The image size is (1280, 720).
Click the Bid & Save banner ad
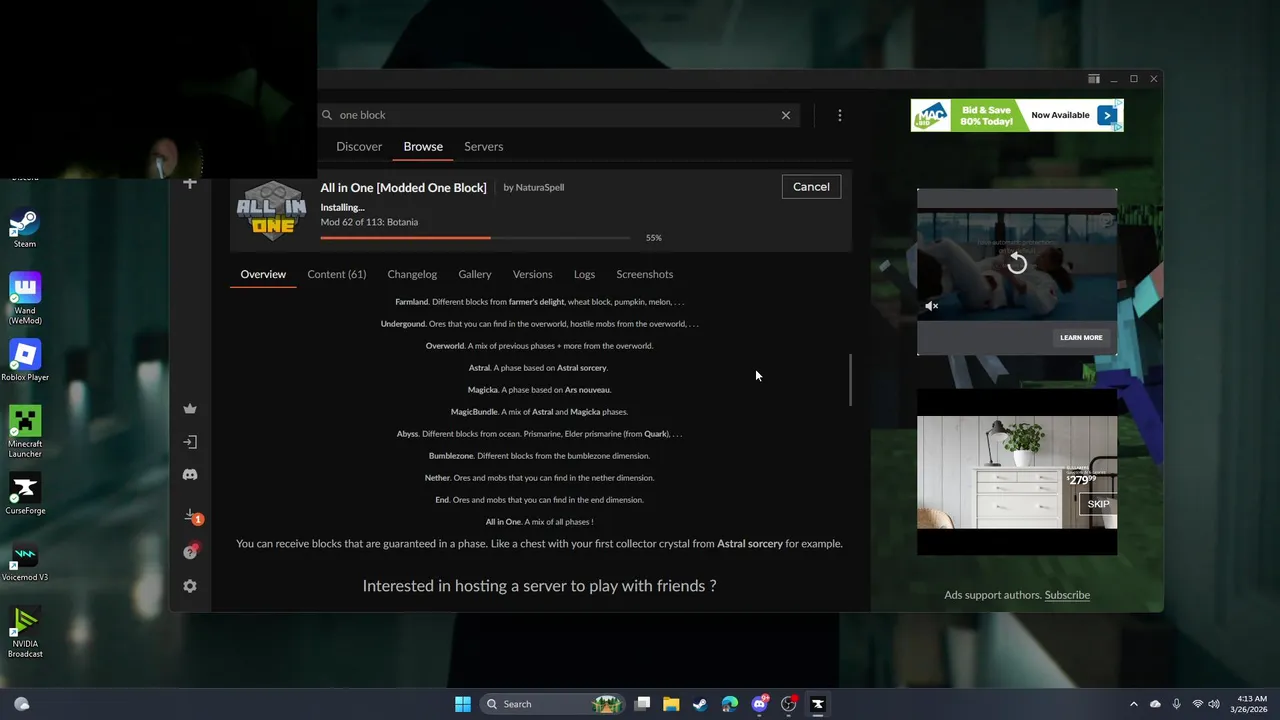coord(1017,115)
